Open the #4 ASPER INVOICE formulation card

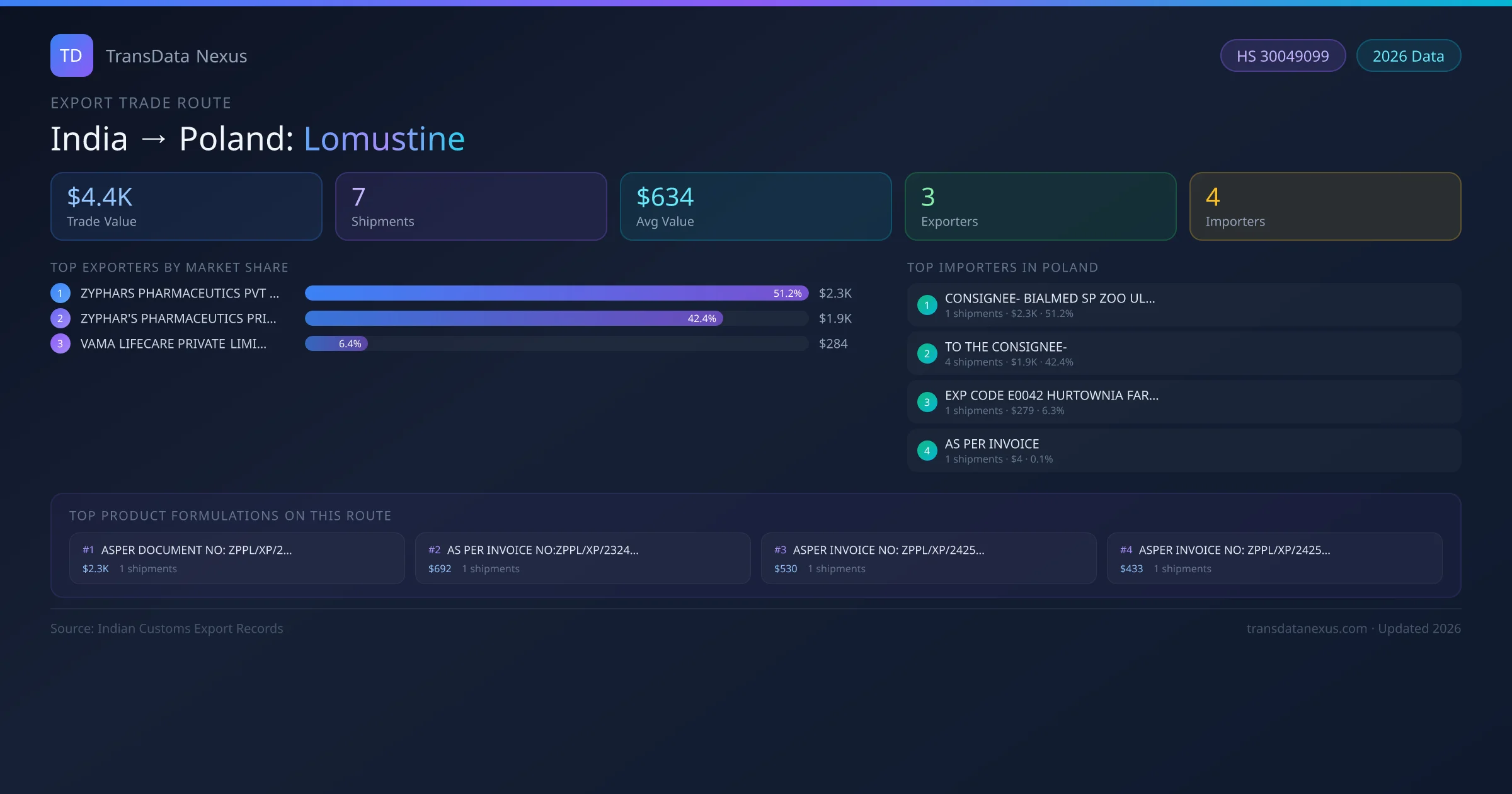1274,558
